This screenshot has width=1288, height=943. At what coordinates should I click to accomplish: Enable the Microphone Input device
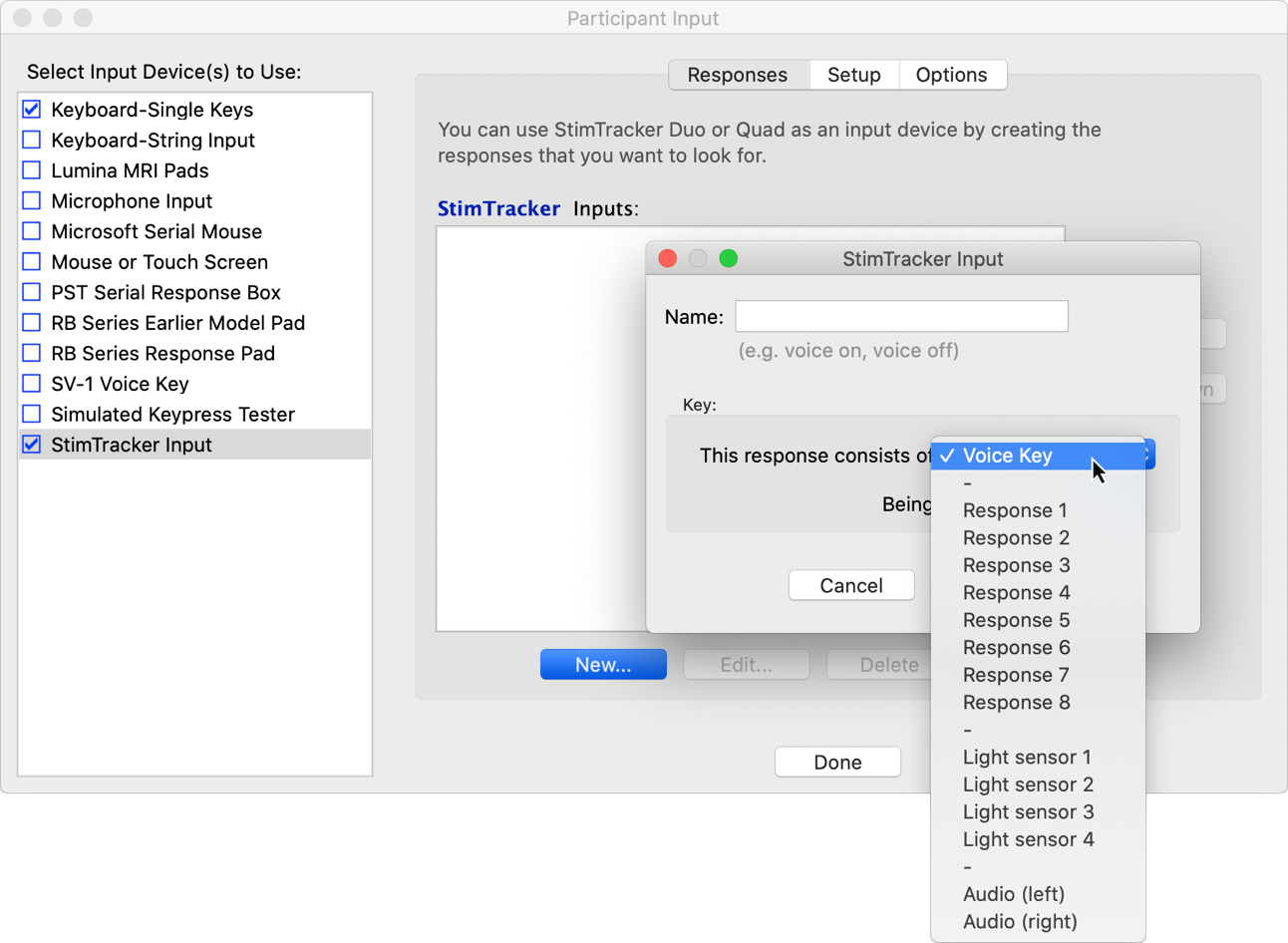[x=32, y=201]
